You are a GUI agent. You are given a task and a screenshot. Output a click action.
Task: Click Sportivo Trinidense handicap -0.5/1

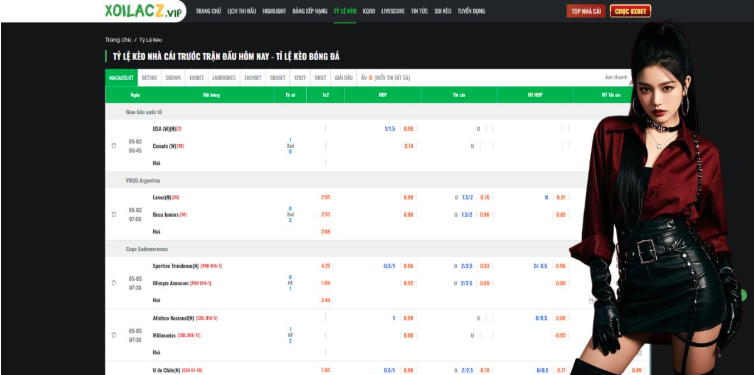[x=389, y=266]
